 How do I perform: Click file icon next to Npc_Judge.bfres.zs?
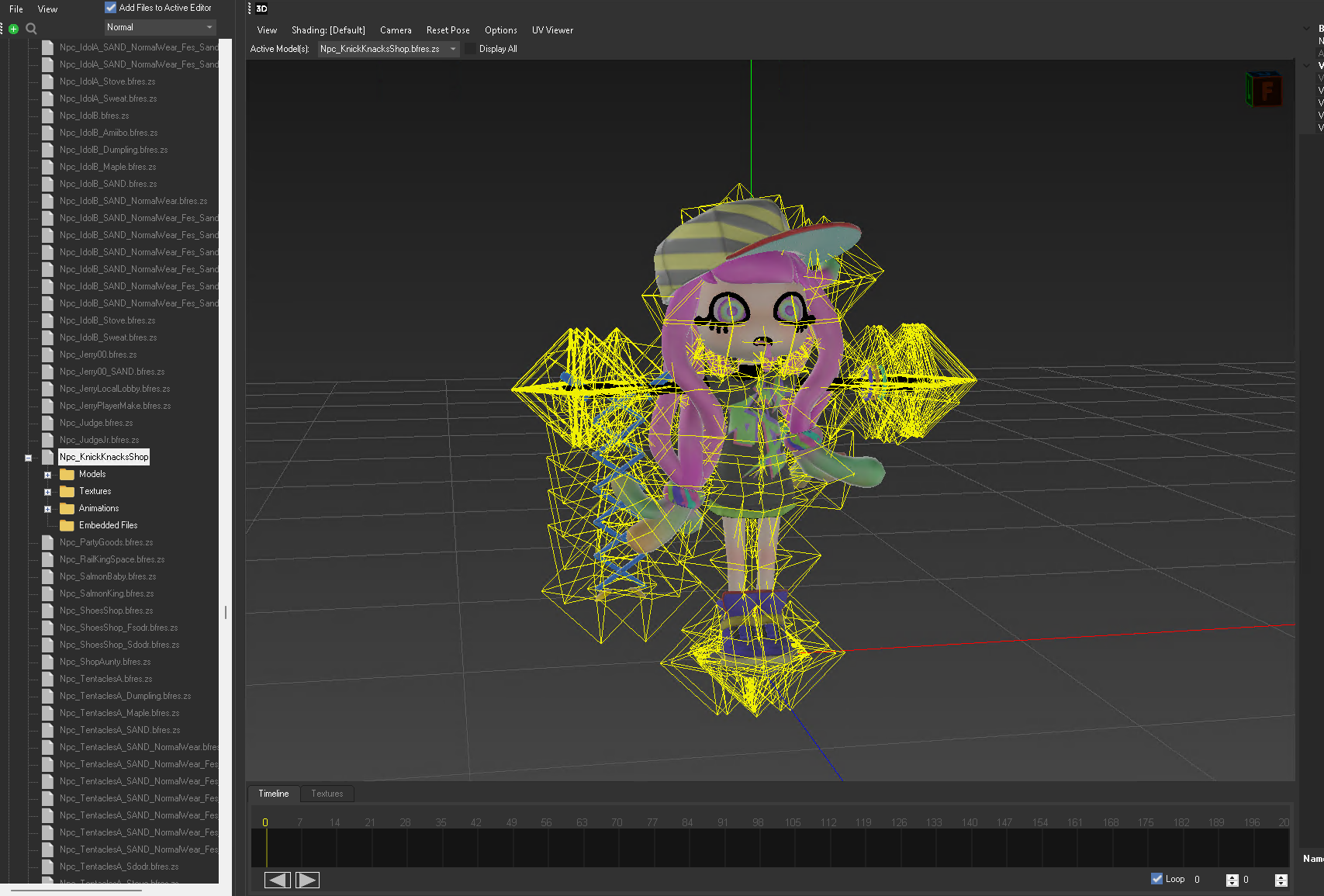tap(47, 423)
